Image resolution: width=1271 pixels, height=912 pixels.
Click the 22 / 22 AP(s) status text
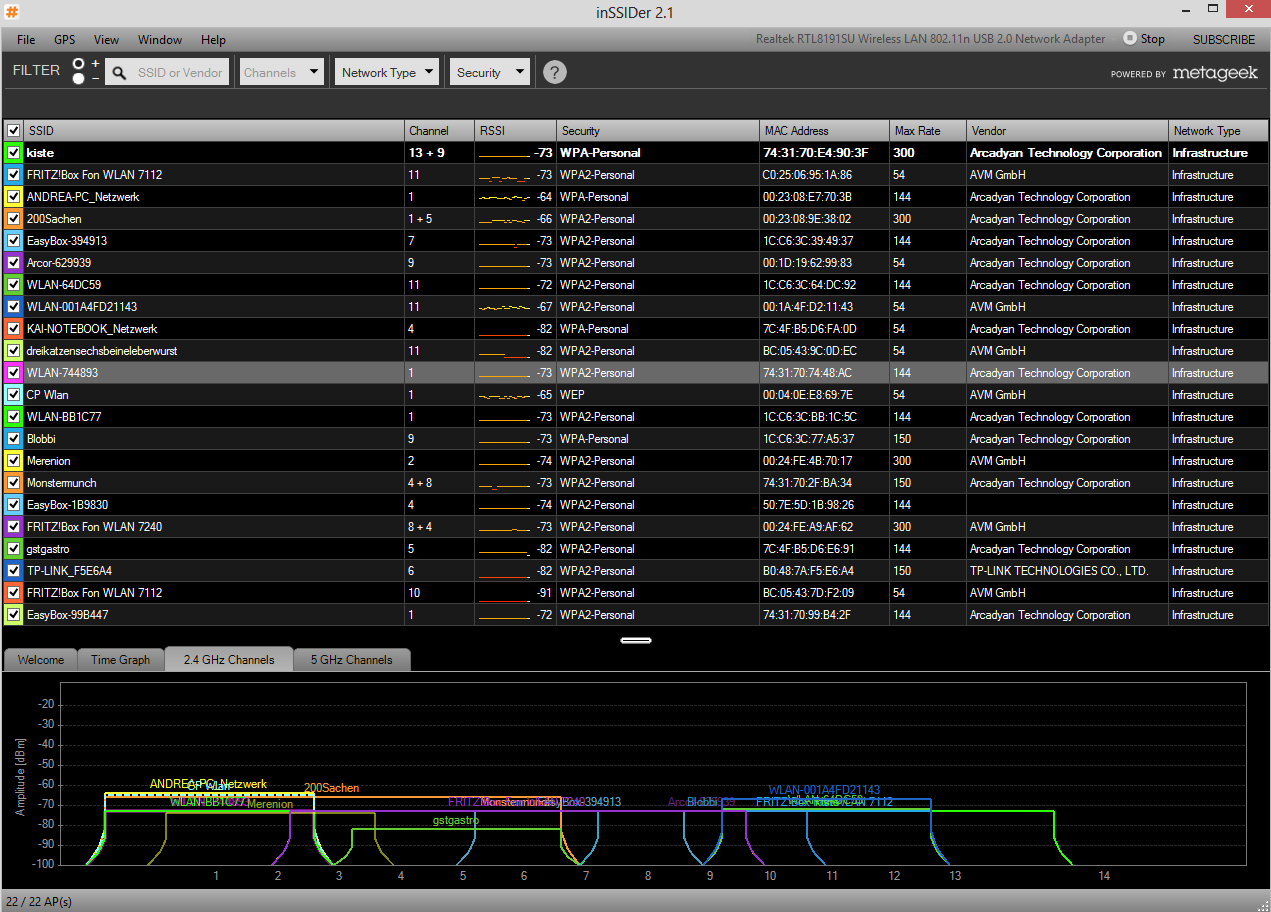pos(39,901)
